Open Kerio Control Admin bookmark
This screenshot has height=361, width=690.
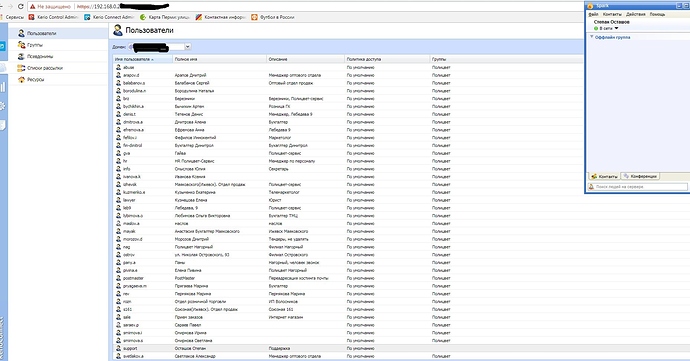[x=53, y=17]
